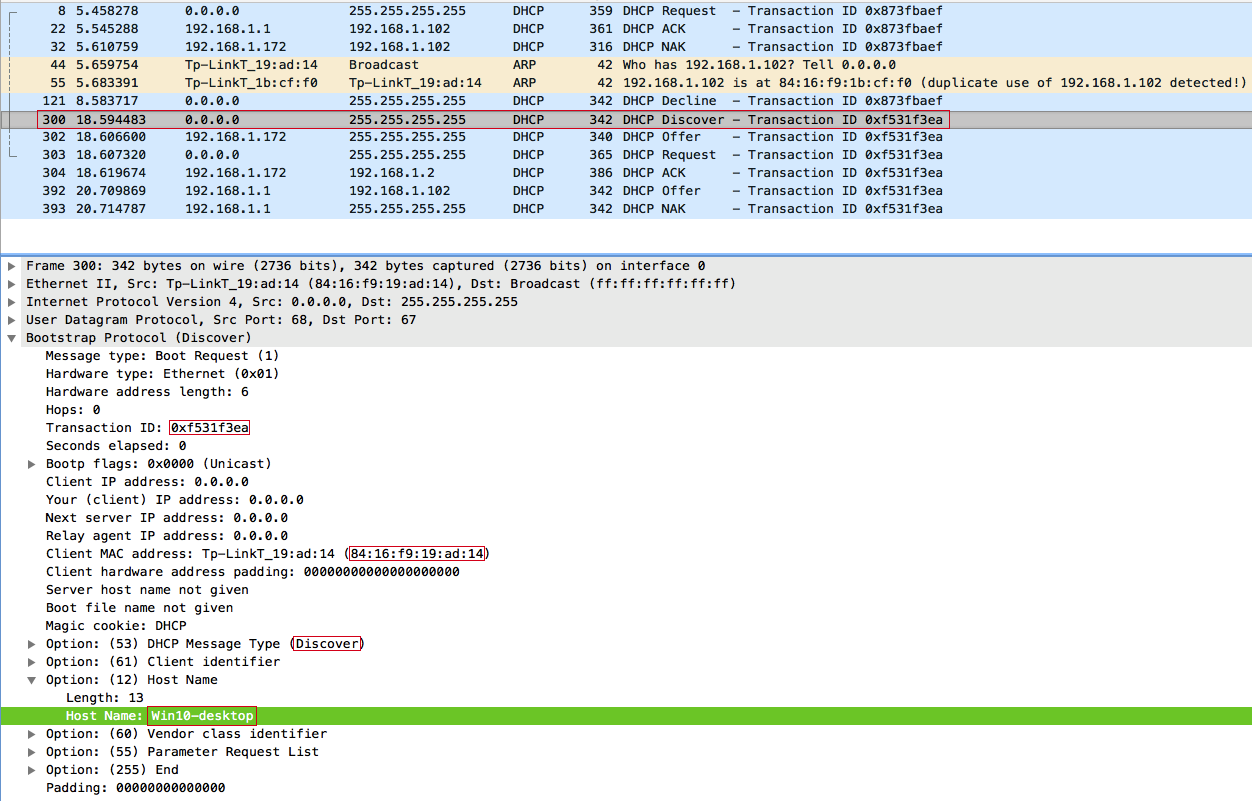This screenshot has width=1252, height=801.
Task: Expand Internet Protocol Version 4 row
Action: pos(12,302)
